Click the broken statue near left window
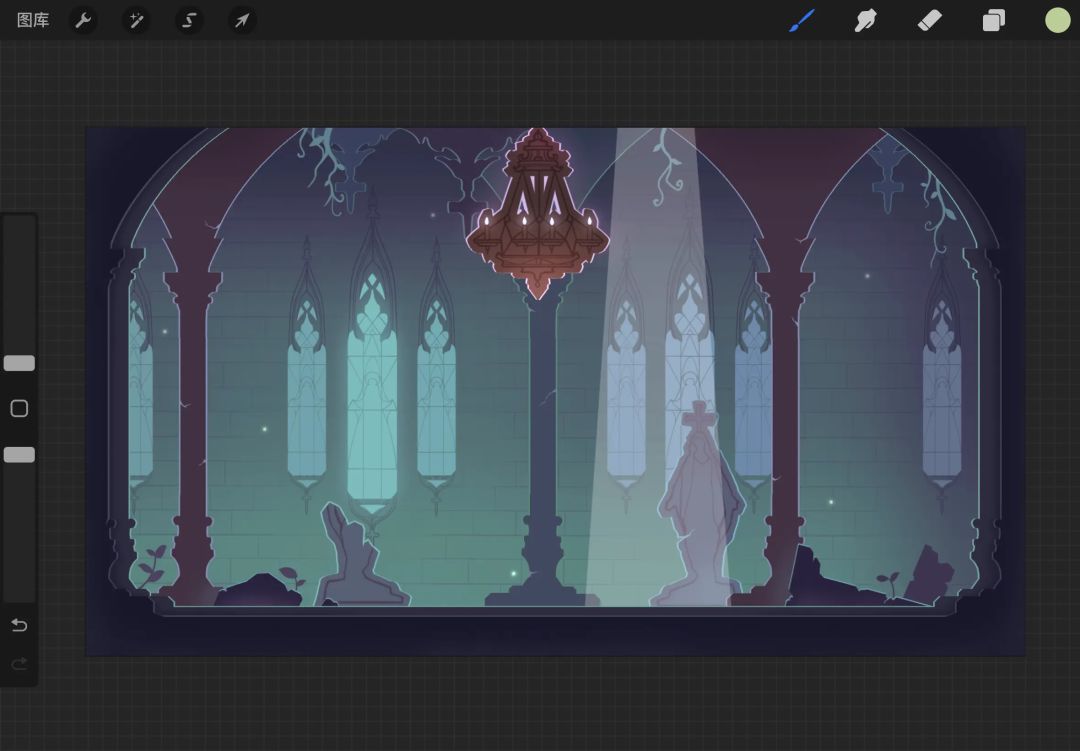The height and width of the screenshot is (751, 1080). (358, 557)
